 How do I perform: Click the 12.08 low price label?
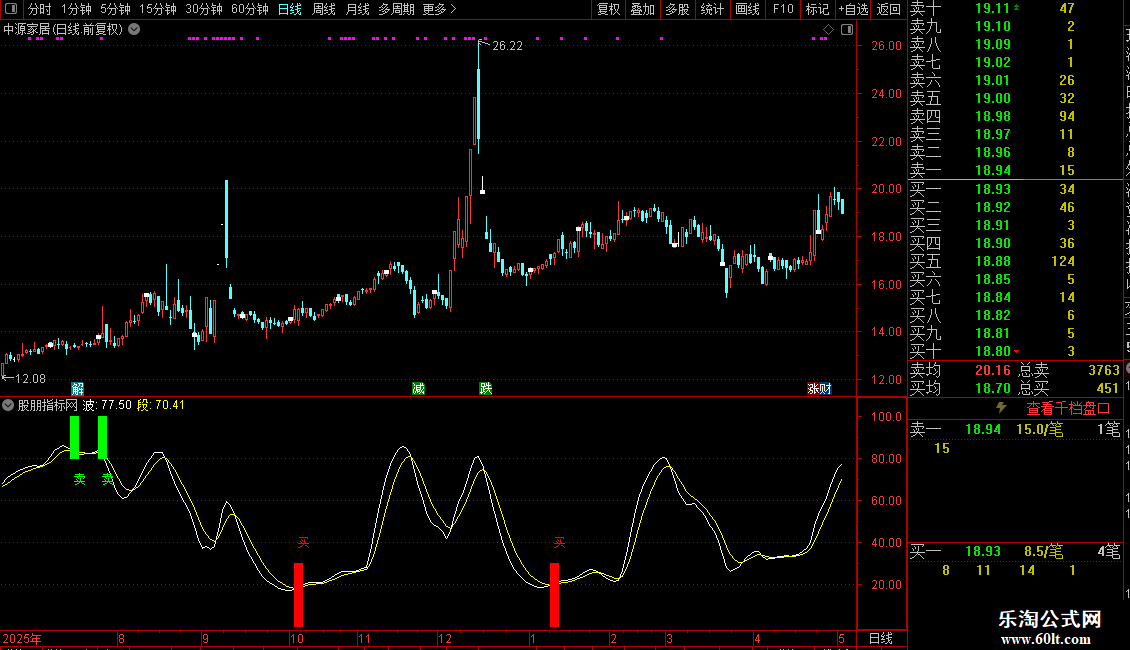(x=30, y=378)
